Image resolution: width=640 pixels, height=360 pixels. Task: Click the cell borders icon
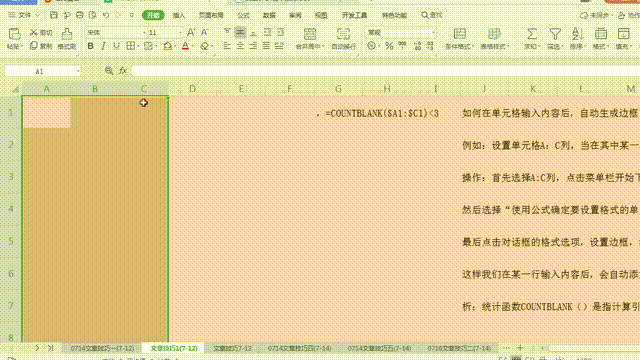point(130,46)
